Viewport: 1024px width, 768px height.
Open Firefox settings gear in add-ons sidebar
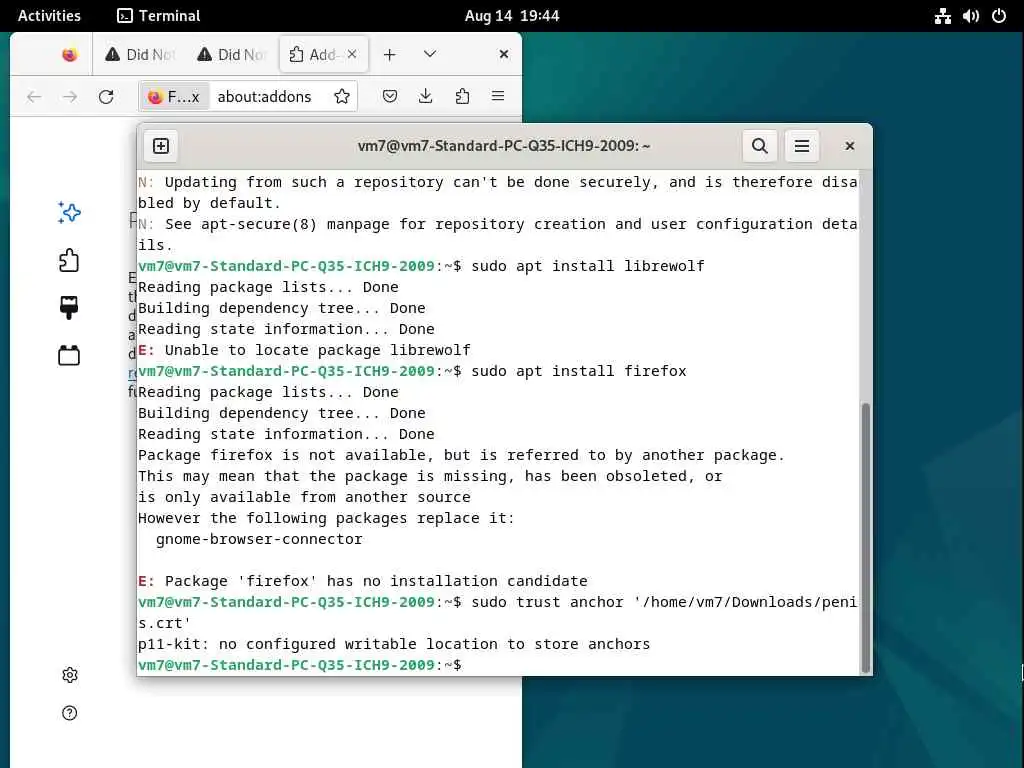(x=70, y=675)
